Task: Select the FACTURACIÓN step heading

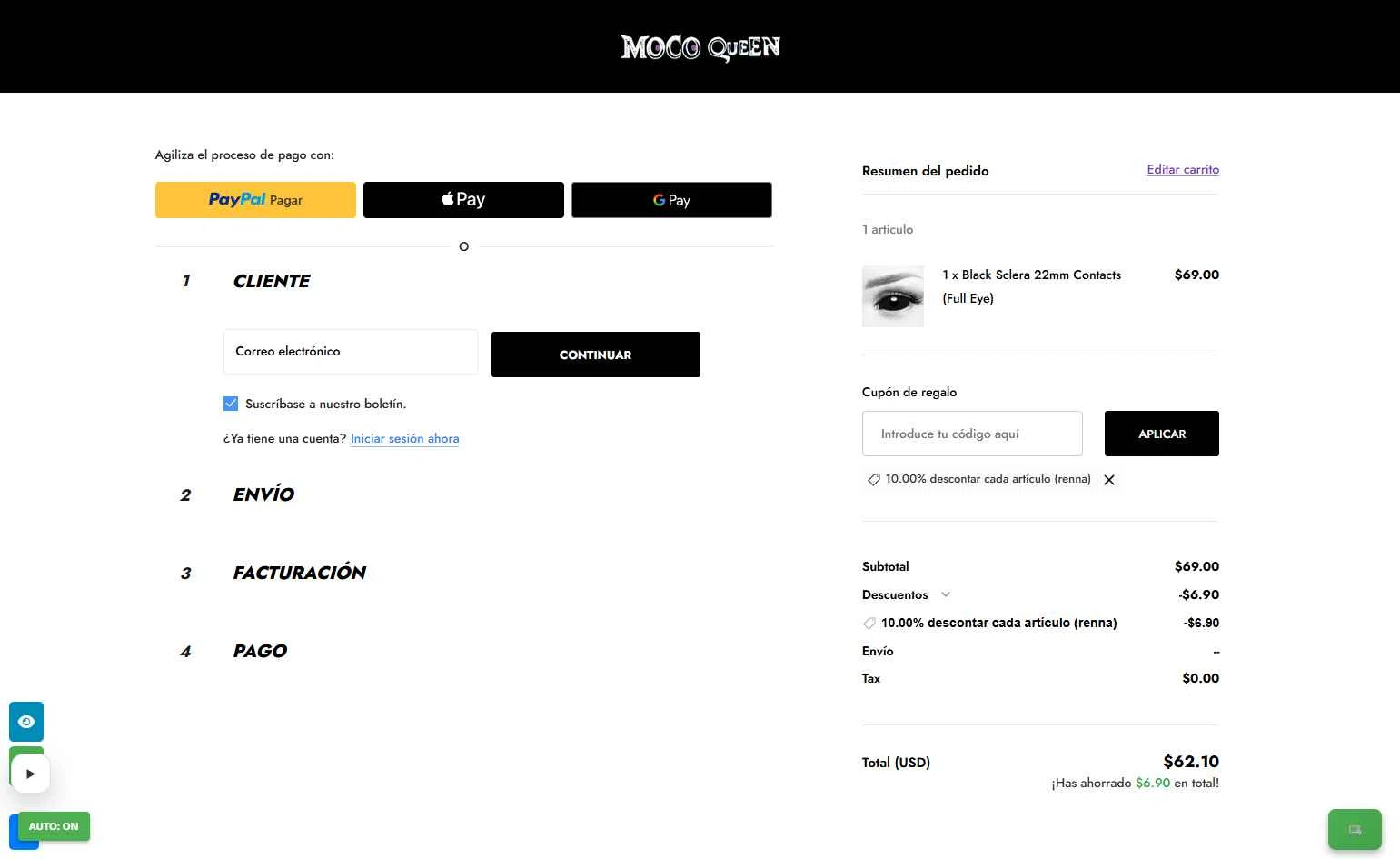Action: 299,573
